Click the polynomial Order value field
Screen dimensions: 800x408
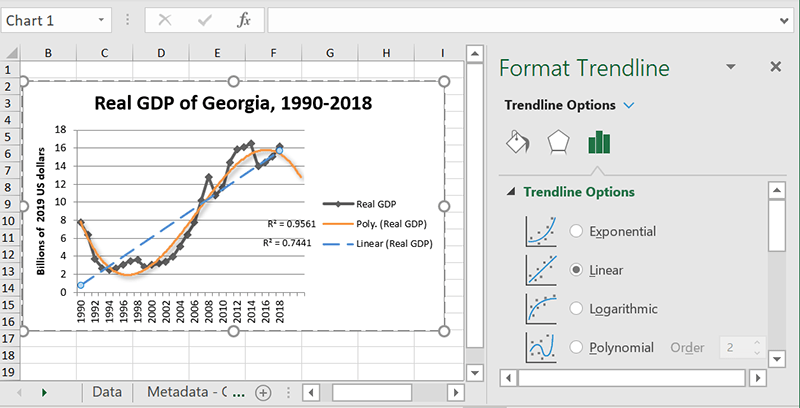[736, 348]
